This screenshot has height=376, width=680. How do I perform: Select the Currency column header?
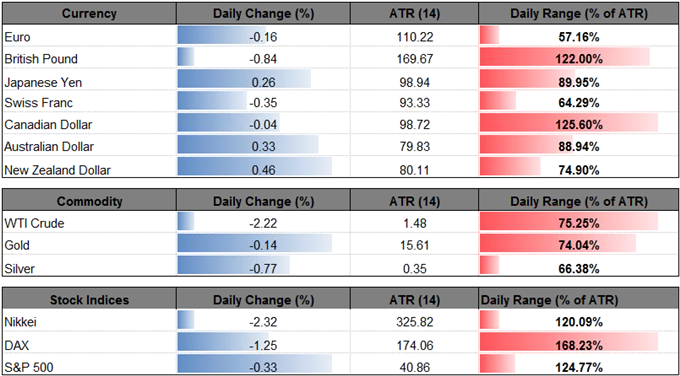[89, 14]
